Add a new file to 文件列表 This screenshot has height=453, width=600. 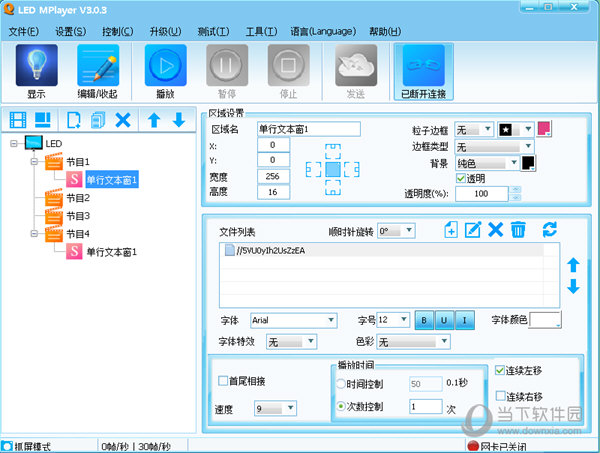tap(451, 230)
